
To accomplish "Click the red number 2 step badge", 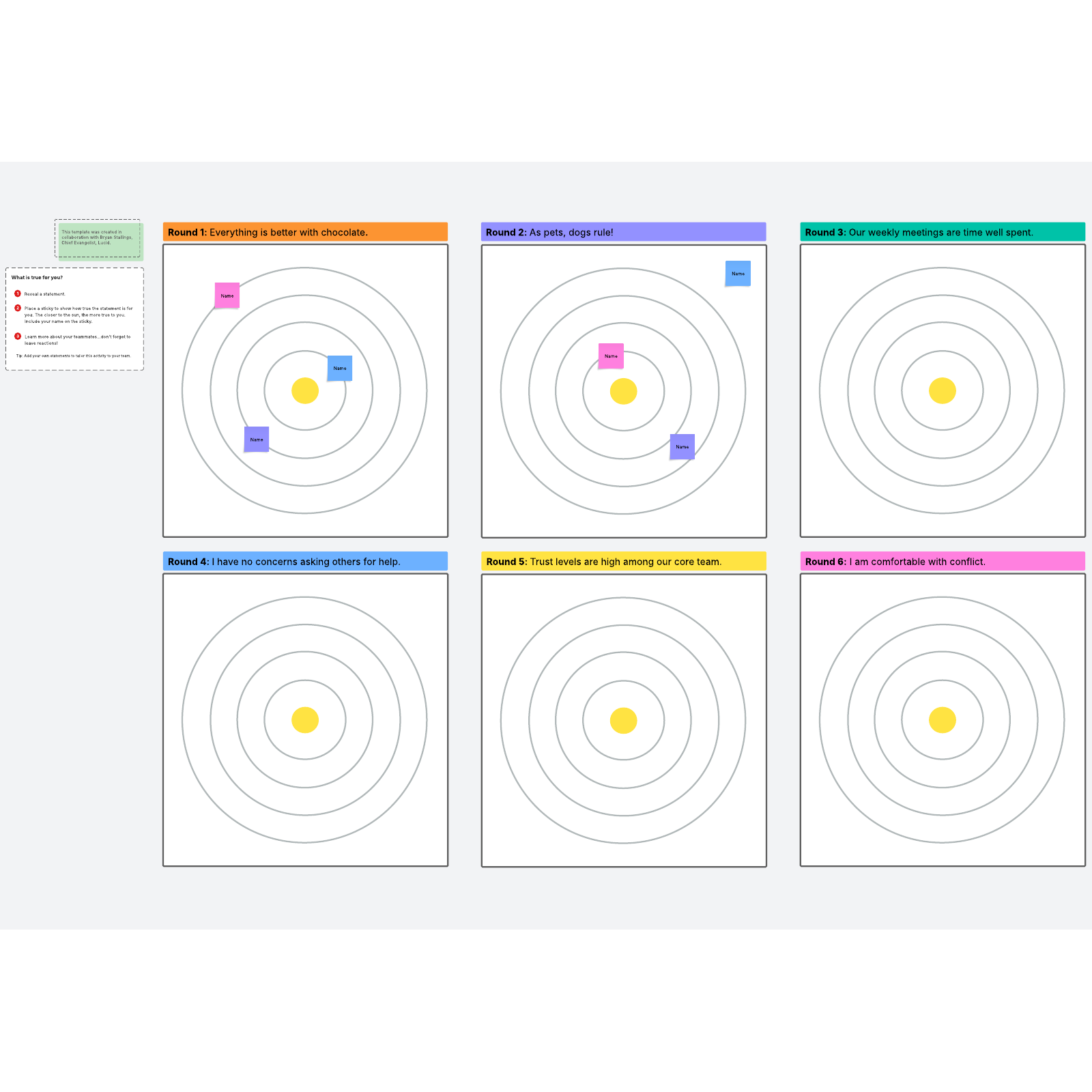I will pyautogui.click(x=18, y=308).
